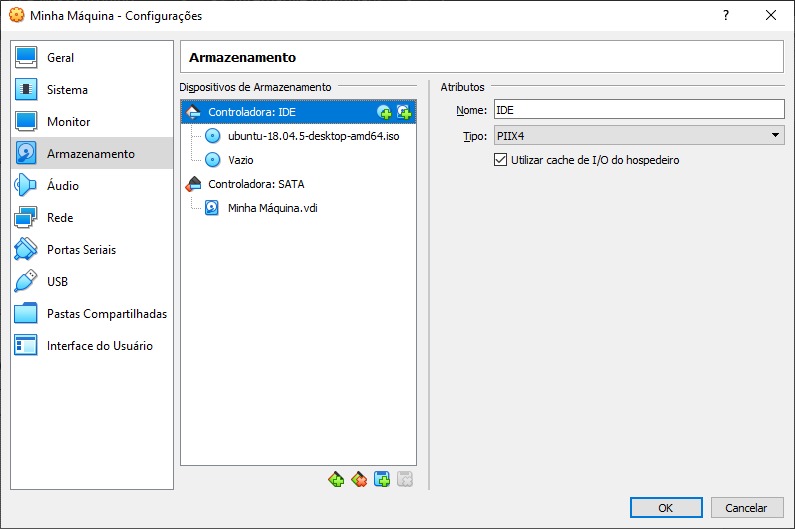The height and width of the screenshot is (529, 795).
Task: Select Minha Máquina.vdi hard disk
Action: point(273,208)
